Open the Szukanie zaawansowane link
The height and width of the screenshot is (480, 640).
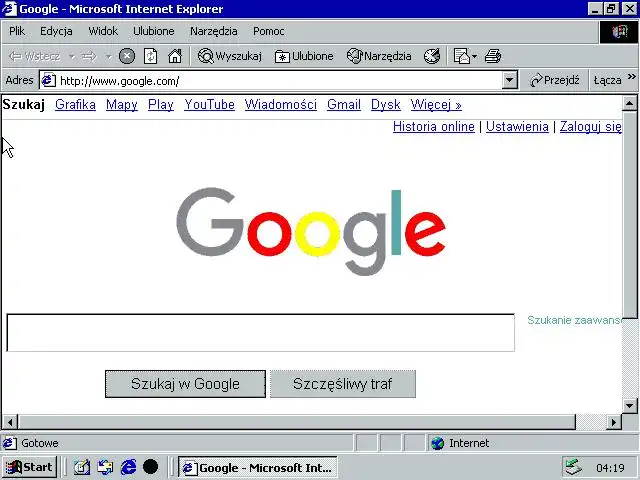click(x=574, y=320)
